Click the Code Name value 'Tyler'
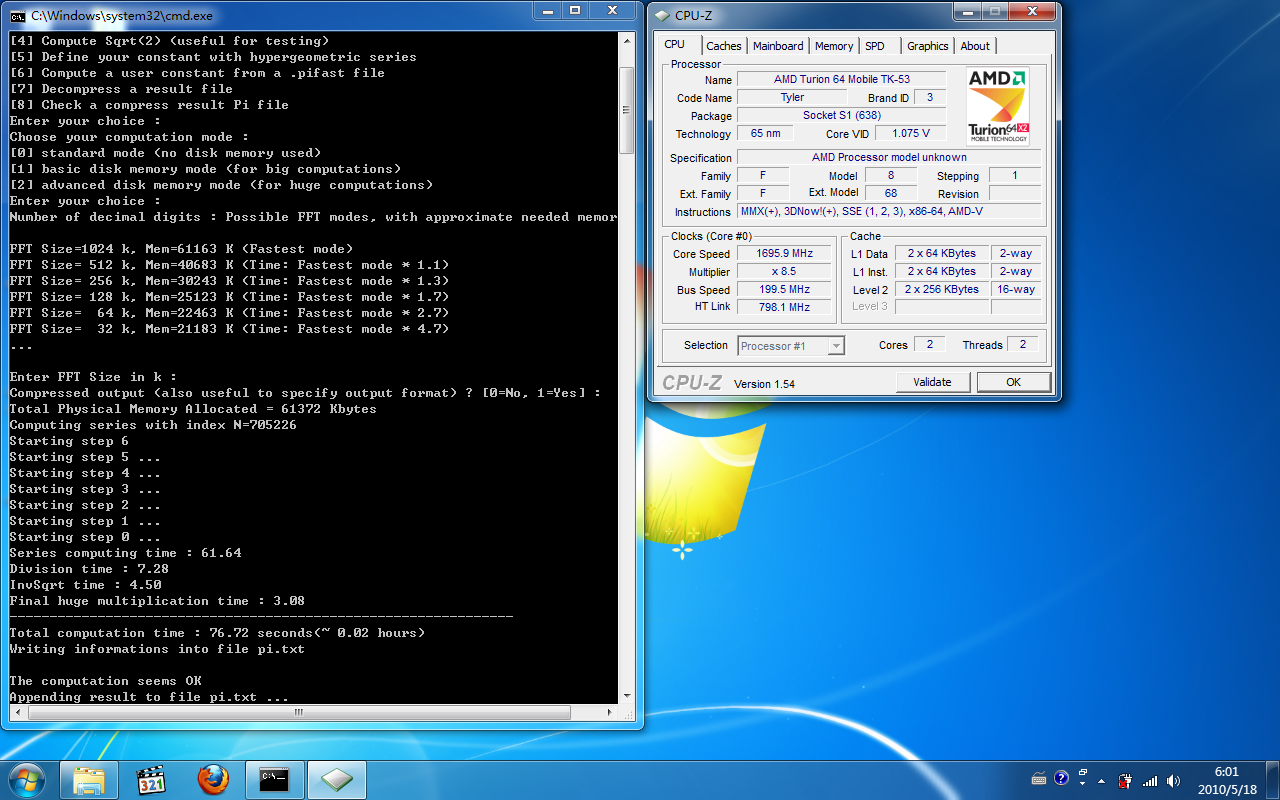 pyautogui.click(x=792, y=98)
